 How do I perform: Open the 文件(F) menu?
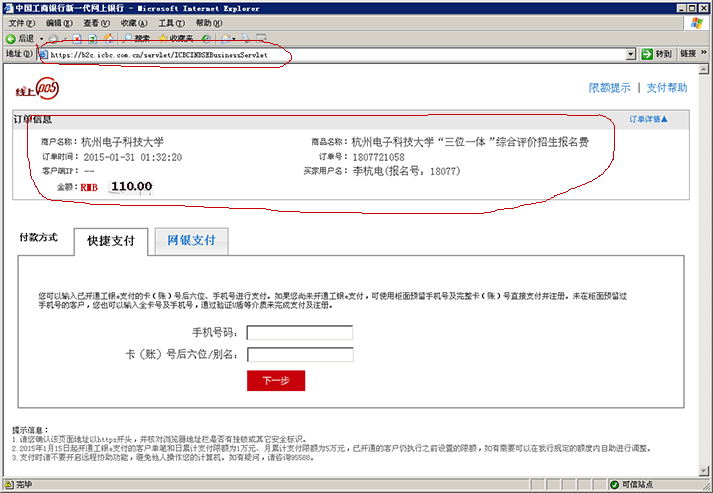[x=21, y=23]
